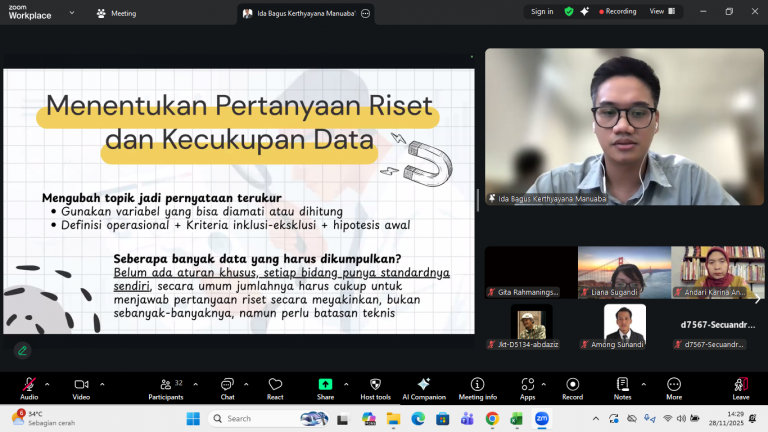Show Meeting info

[477, 385]
